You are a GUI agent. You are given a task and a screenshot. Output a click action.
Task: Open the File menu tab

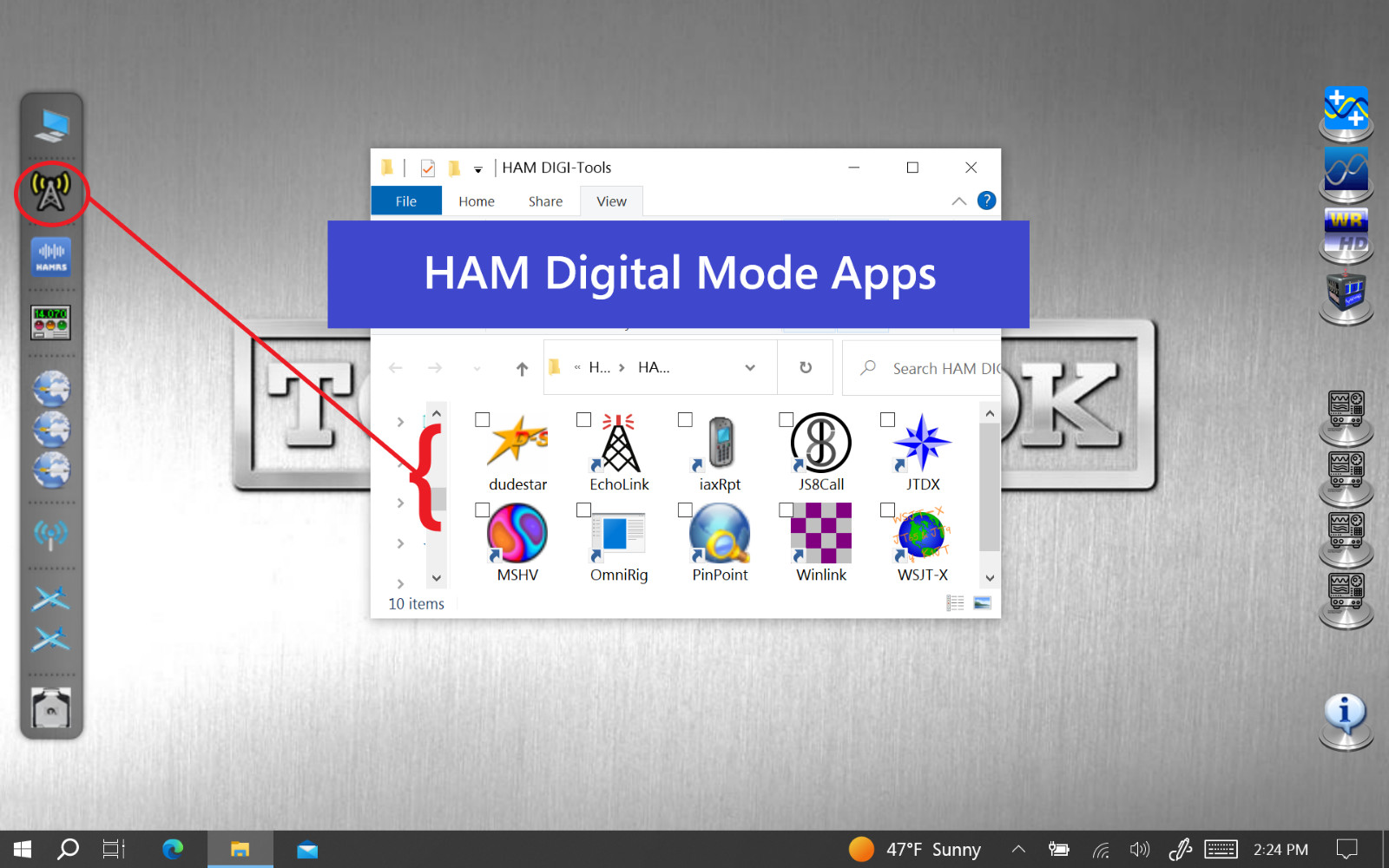[x=405, y=201]
